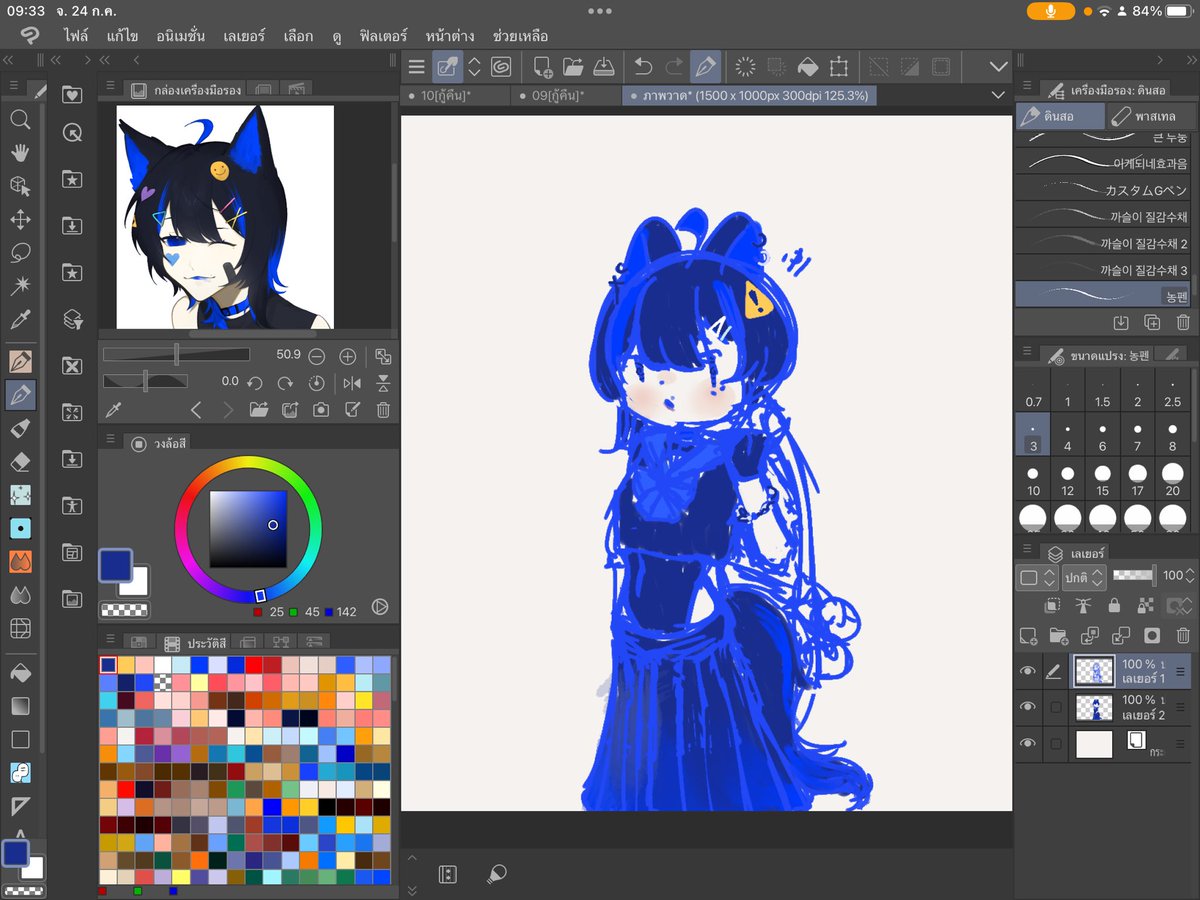
Task: Click the camera import icon in Sub View
Action: coord(321,409)
